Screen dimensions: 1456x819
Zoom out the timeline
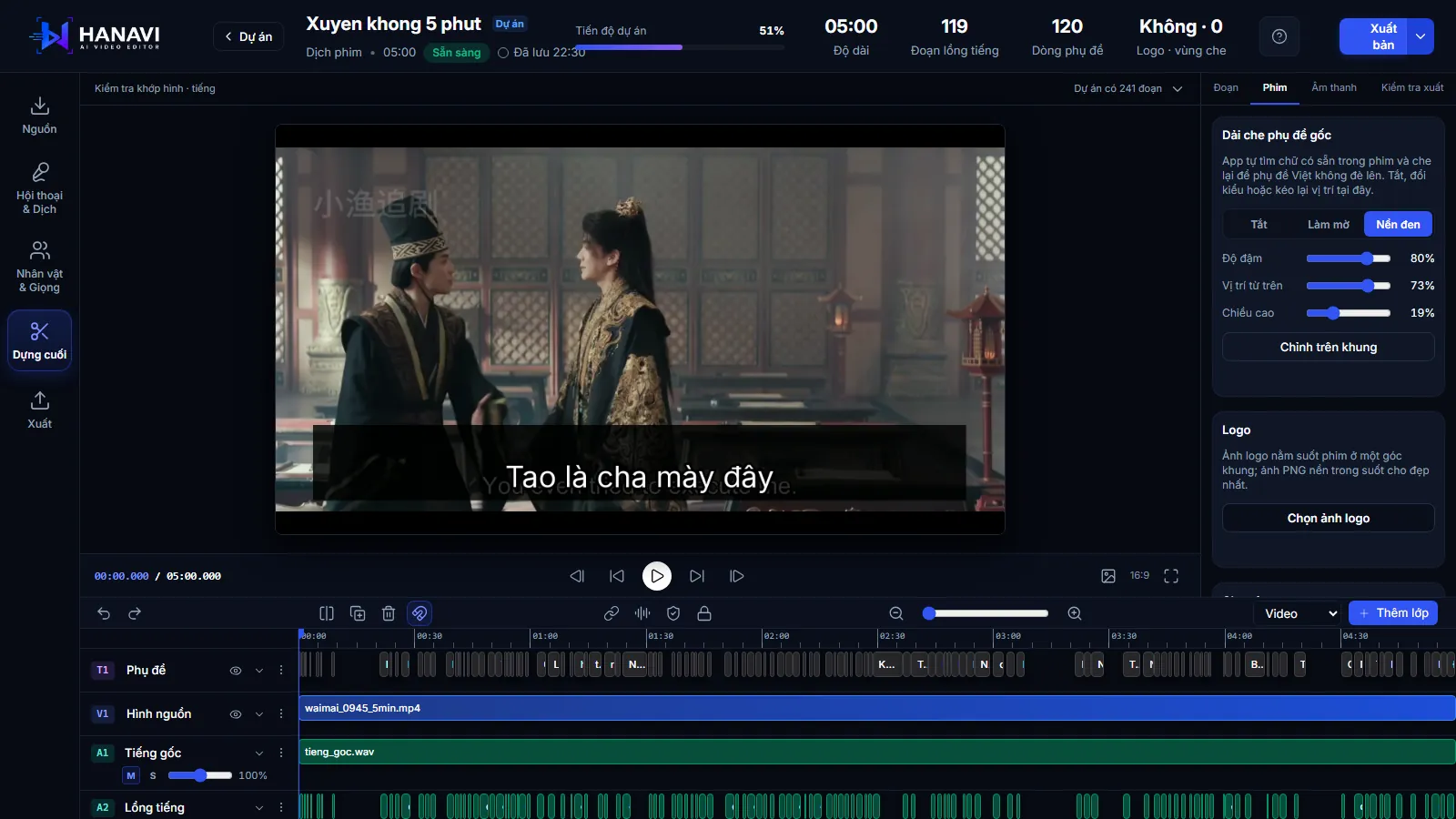[x=896, y=613]
